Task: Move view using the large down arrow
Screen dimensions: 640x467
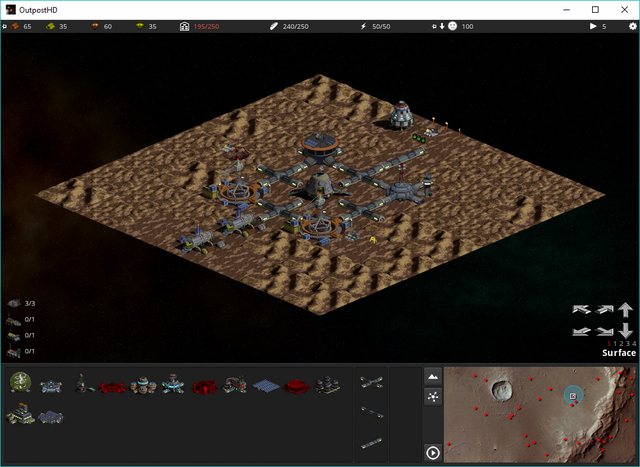Action: [x=625, y=330]
